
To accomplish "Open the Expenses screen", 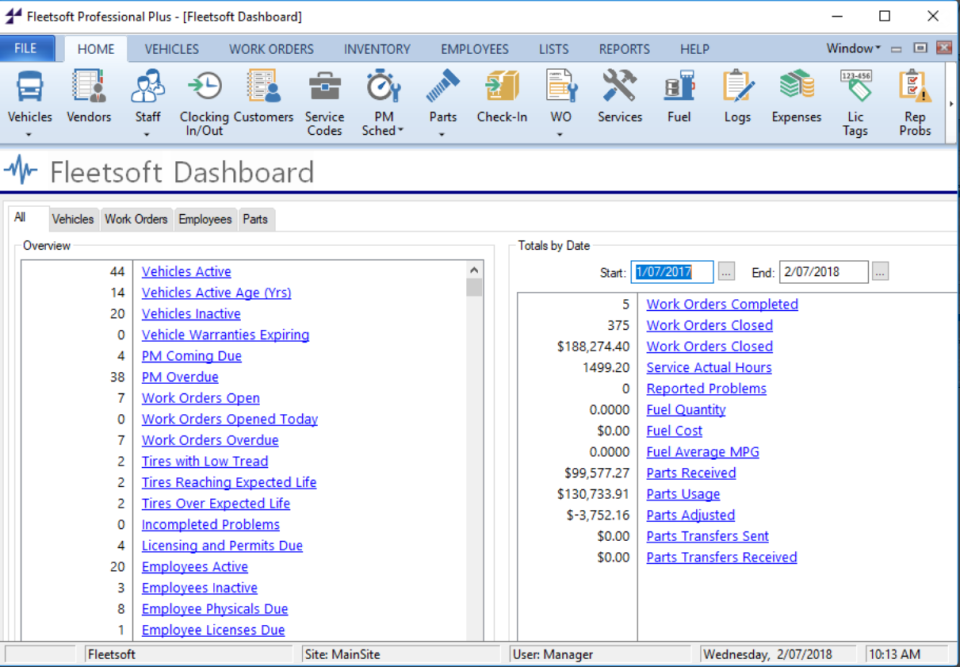I will (x=796, y=97).
